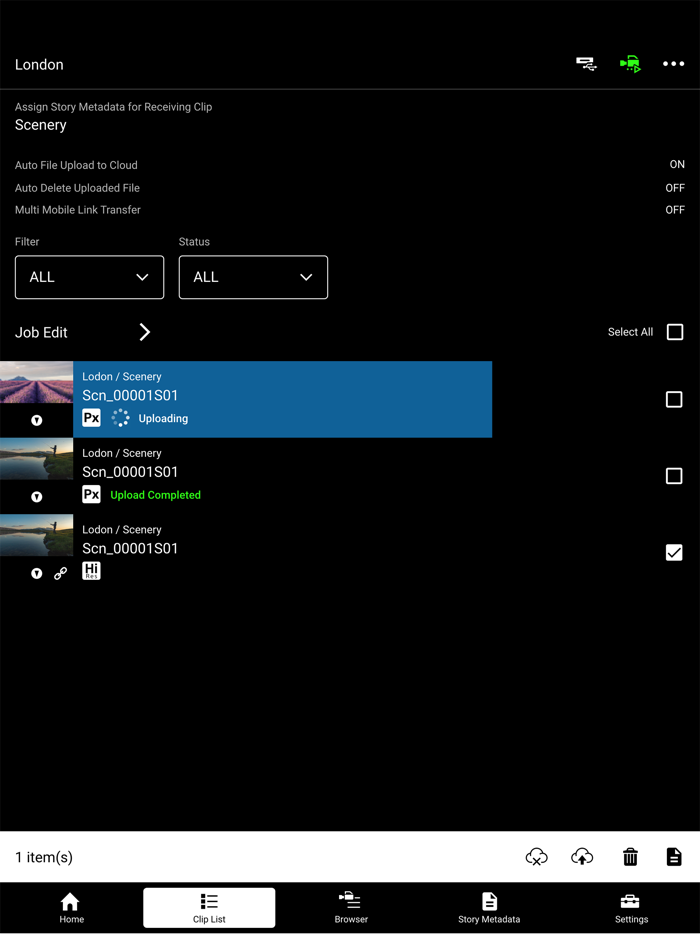Uncheck the checked Hi Res clip checkbox
The width and height of the screenshot is (700, 934).
pos(674,552)
